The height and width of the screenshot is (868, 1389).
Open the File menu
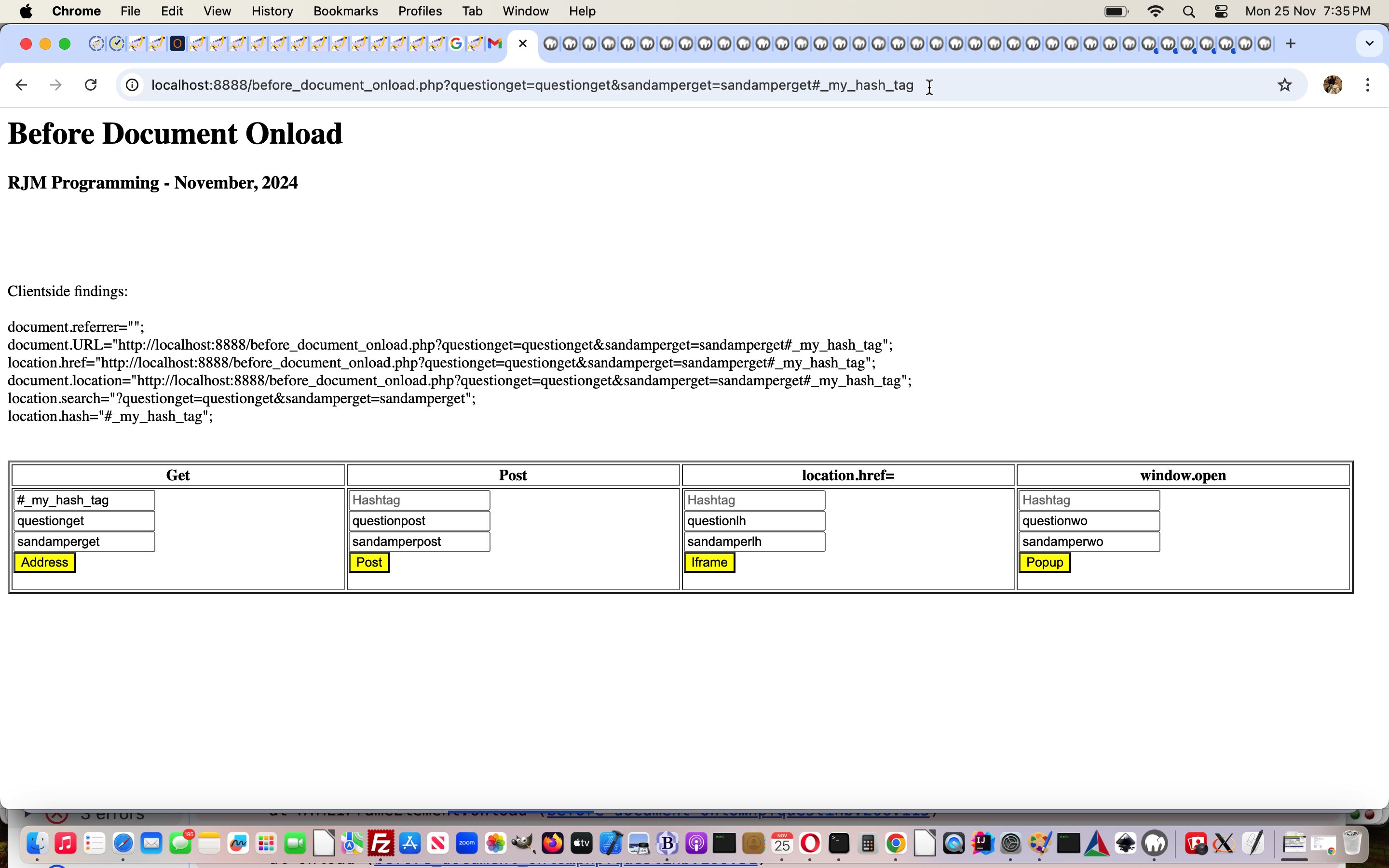click(130, 11)
